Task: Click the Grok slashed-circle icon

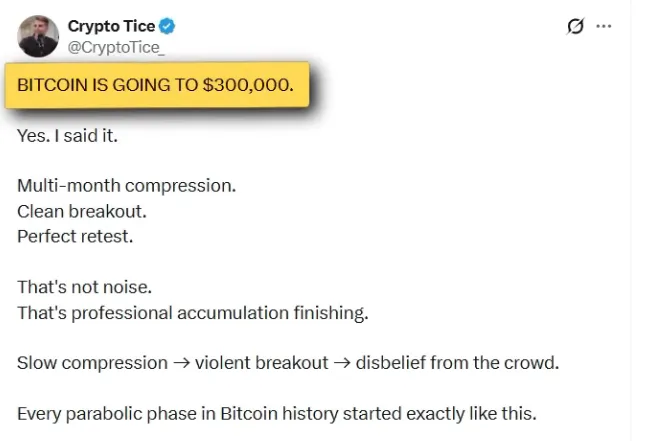Action: (x=575, y=27)
